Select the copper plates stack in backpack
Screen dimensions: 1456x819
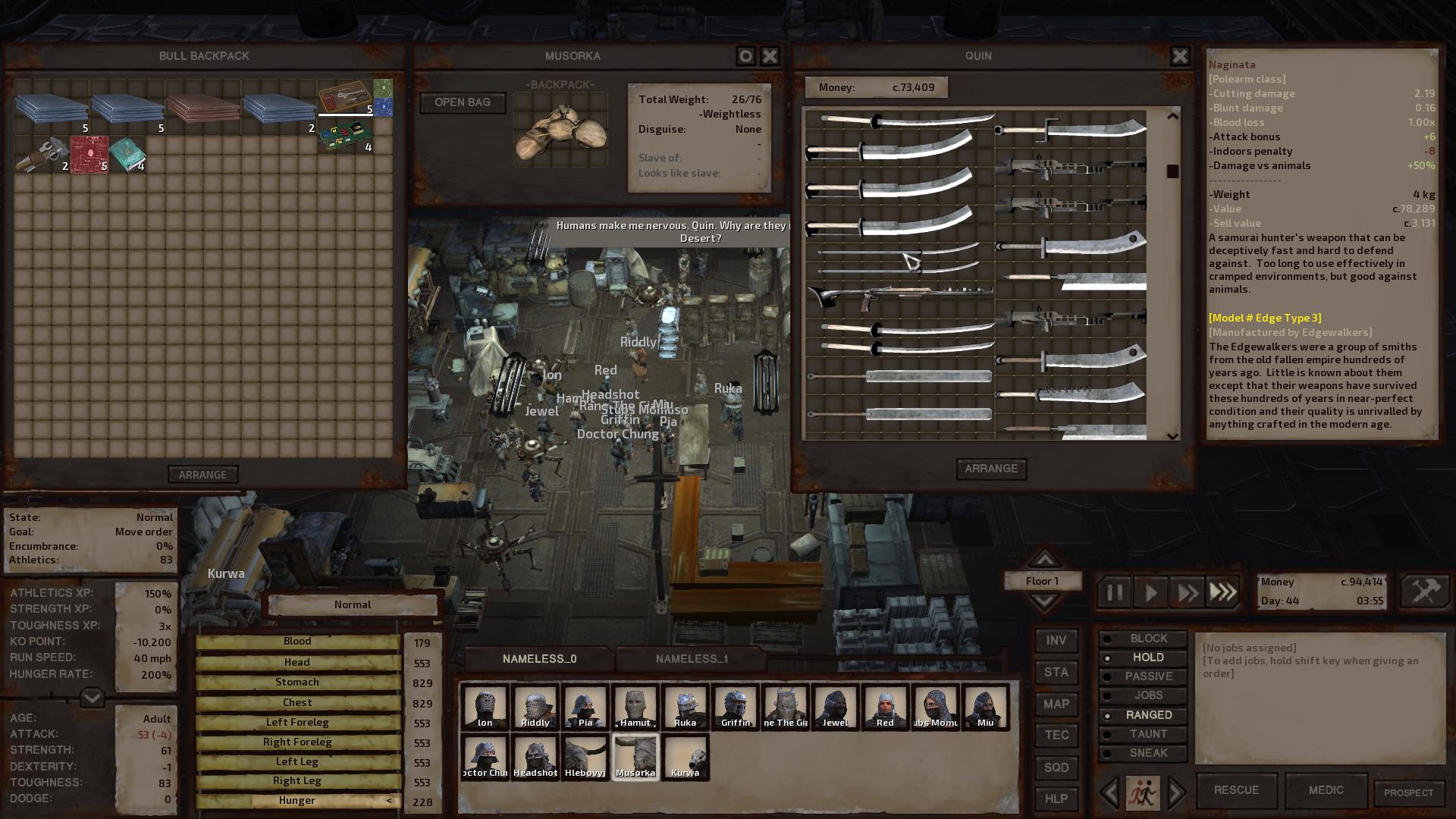coord(202,108)
